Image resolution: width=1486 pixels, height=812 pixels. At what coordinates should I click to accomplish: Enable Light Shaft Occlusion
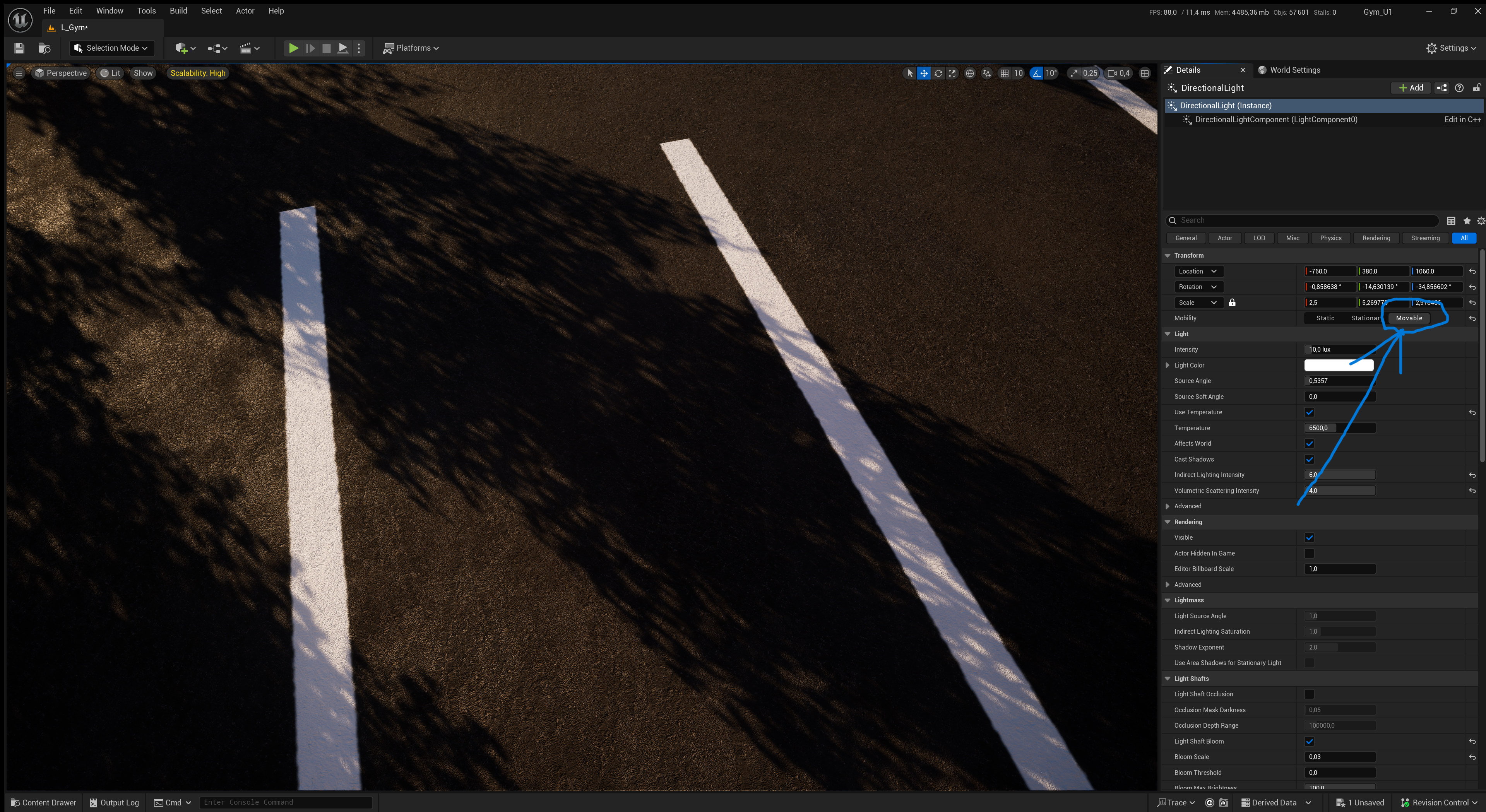pos(1310,694)
